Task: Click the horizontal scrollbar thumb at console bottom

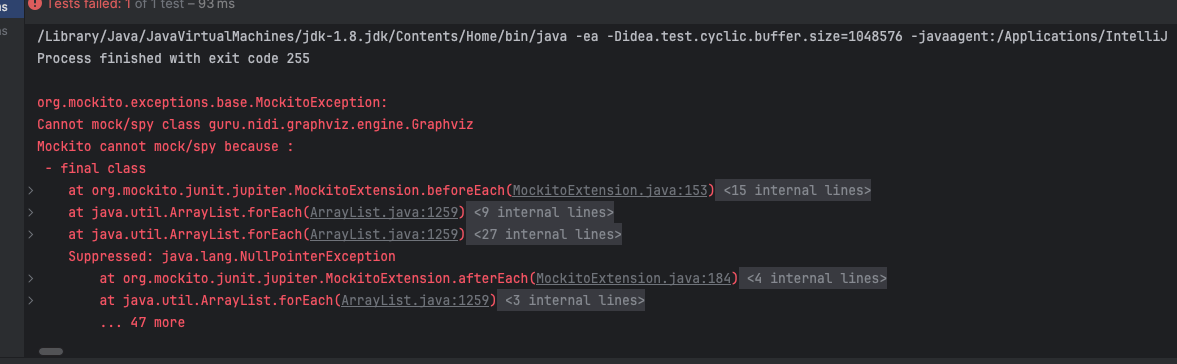Action: tap(50, 351)
